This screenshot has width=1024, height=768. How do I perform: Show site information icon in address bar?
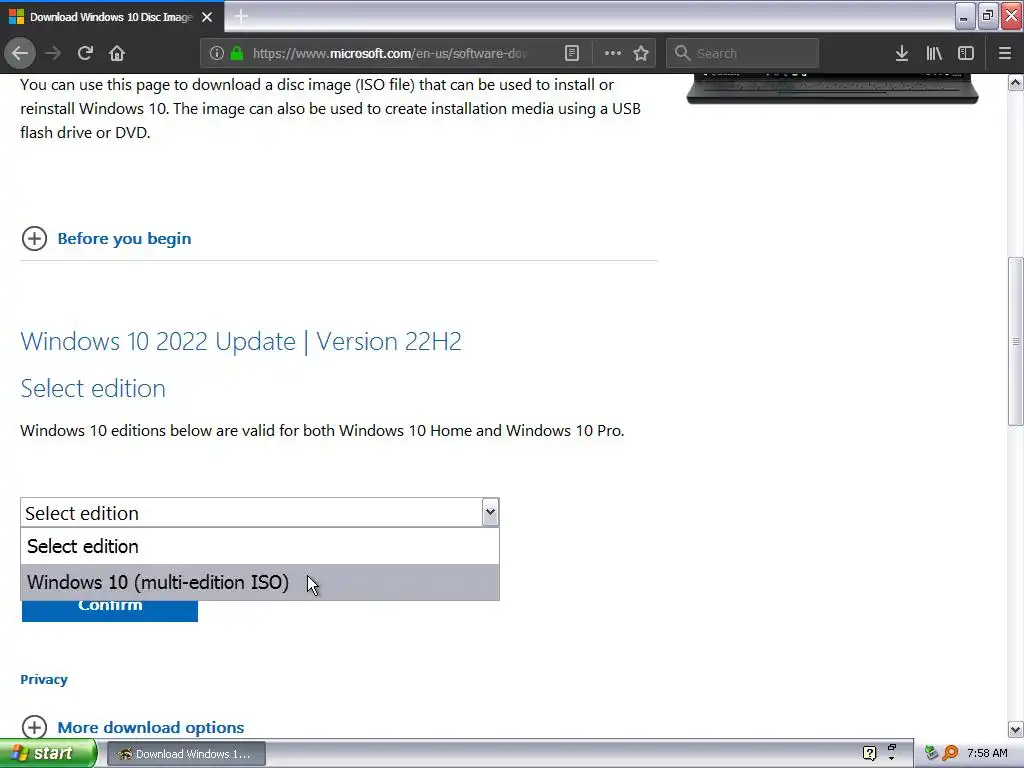216,54
